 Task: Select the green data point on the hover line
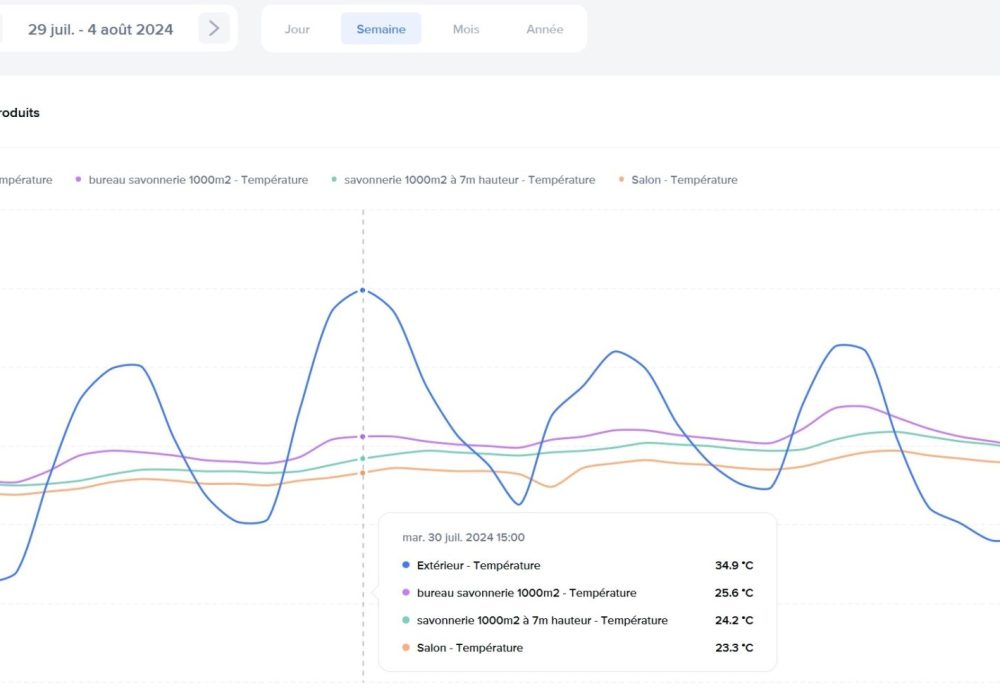(363, 459)
